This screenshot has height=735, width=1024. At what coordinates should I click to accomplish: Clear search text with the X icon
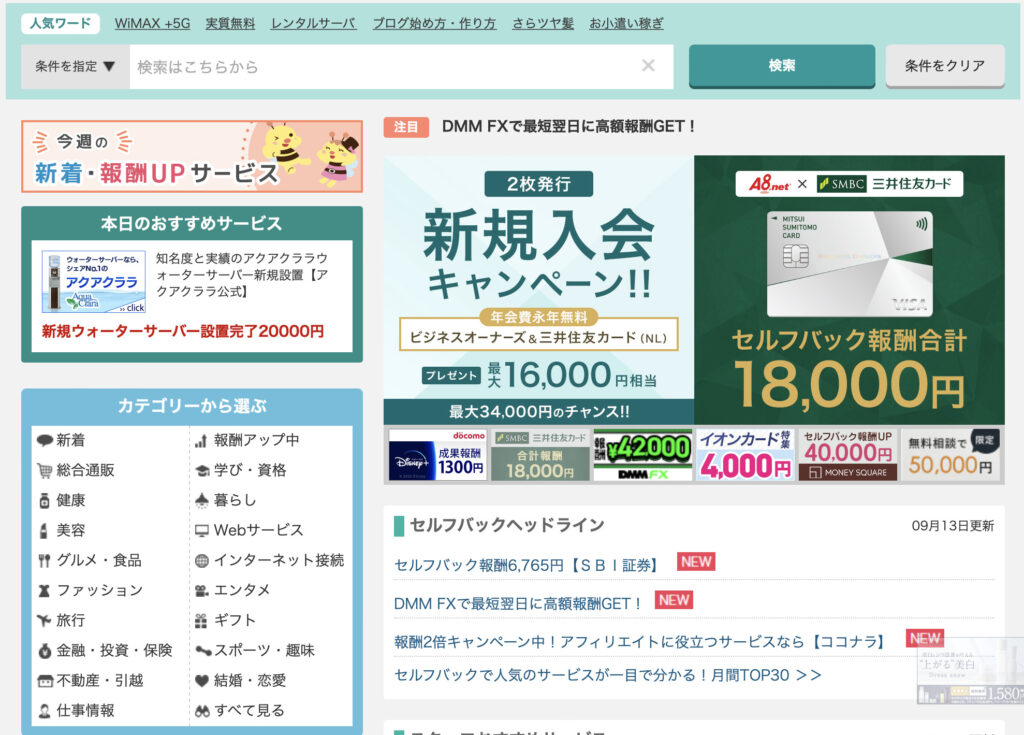click(648, 66)
